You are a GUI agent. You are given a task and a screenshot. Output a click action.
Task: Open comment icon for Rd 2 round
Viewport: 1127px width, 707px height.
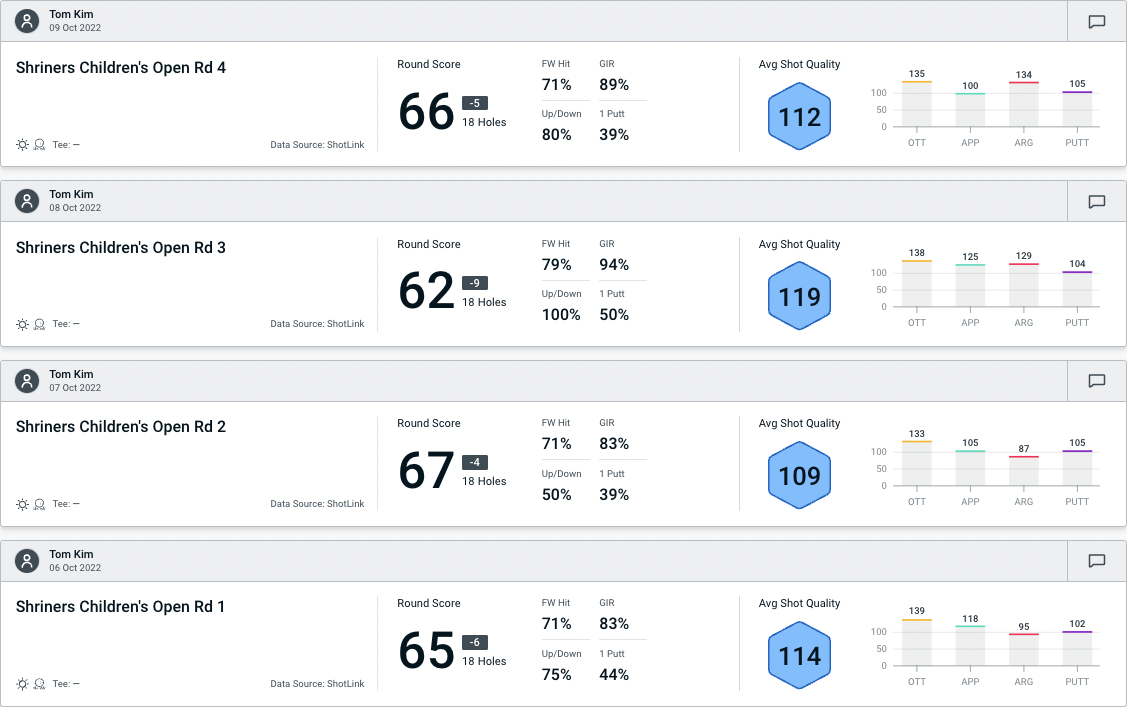coord(1096,381)
